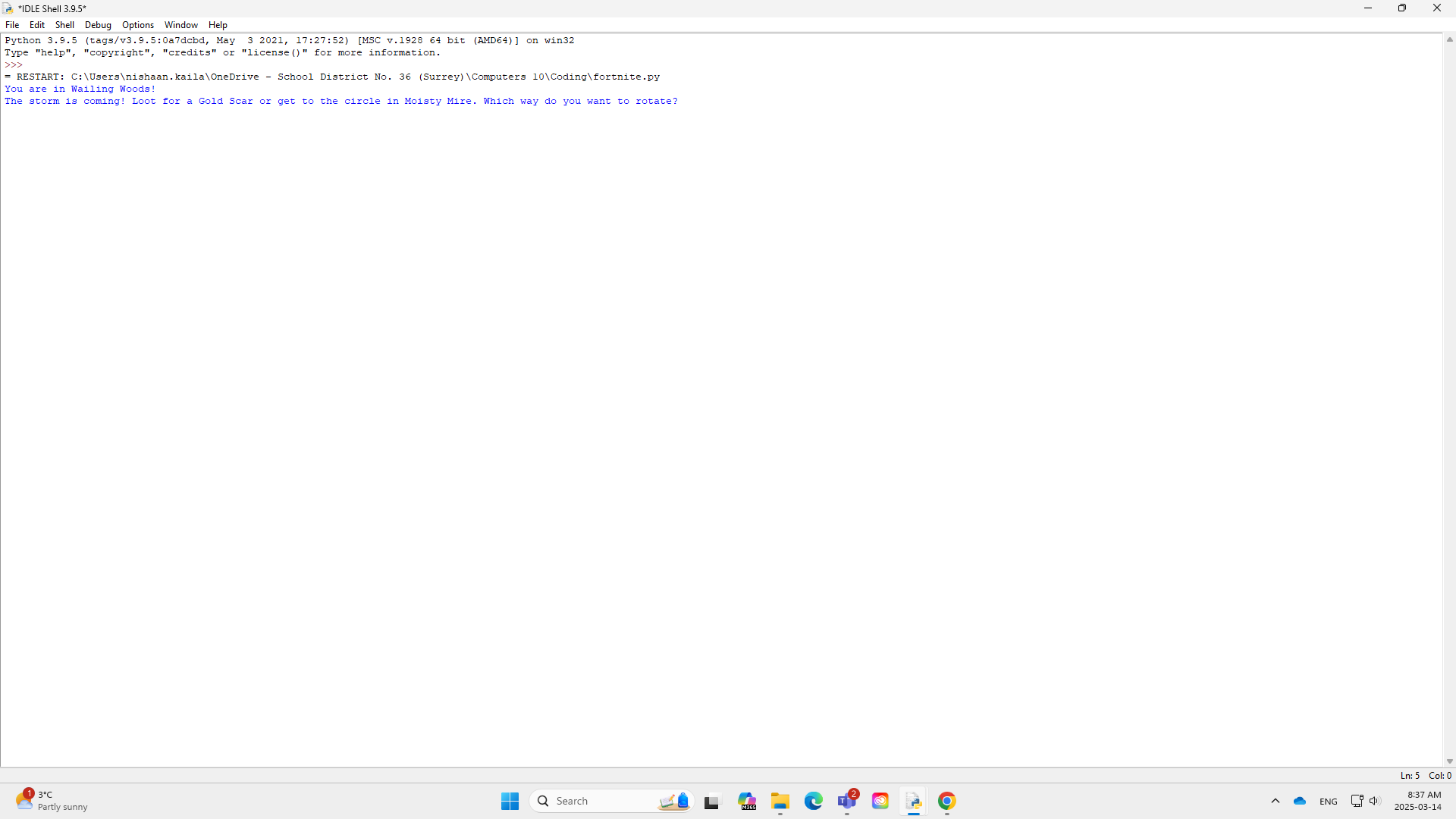Image resolution: width=1456 pixels, height=819 pixels.
Task: Open the Shell menu
Action: pyautogui.click(x=64, y=25)
